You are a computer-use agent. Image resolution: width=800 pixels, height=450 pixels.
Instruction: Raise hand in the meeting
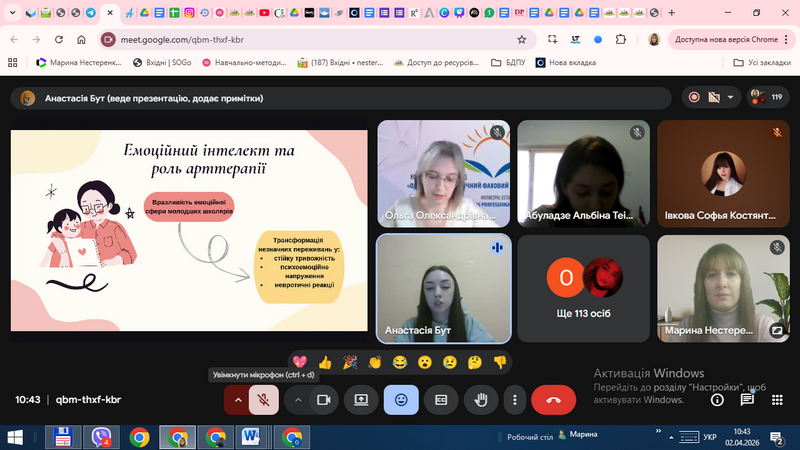coord(481,399)
